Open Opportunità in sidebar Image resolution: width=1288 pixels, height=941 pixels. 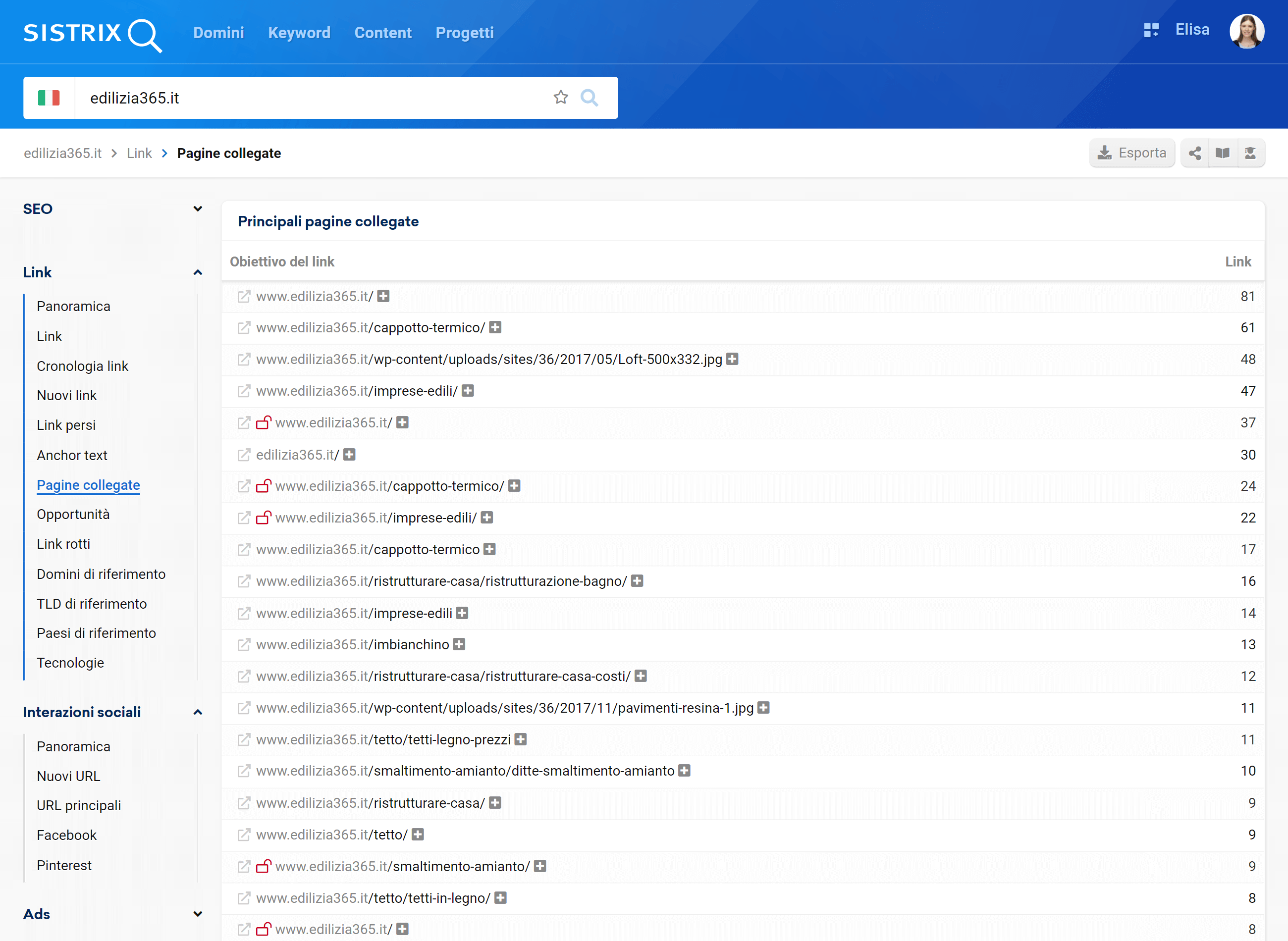click(73, 515)
